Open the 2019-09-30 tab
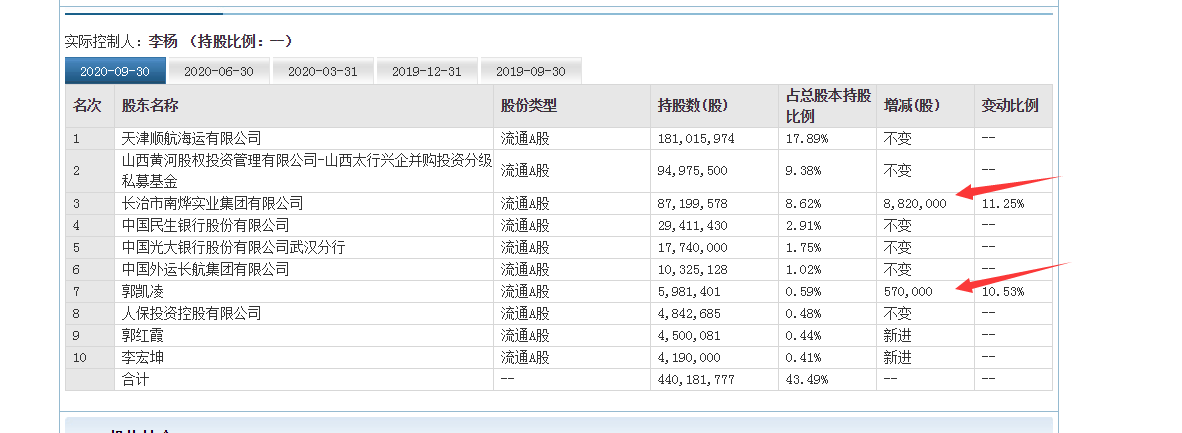The image size is (1182, 433). 531,72
